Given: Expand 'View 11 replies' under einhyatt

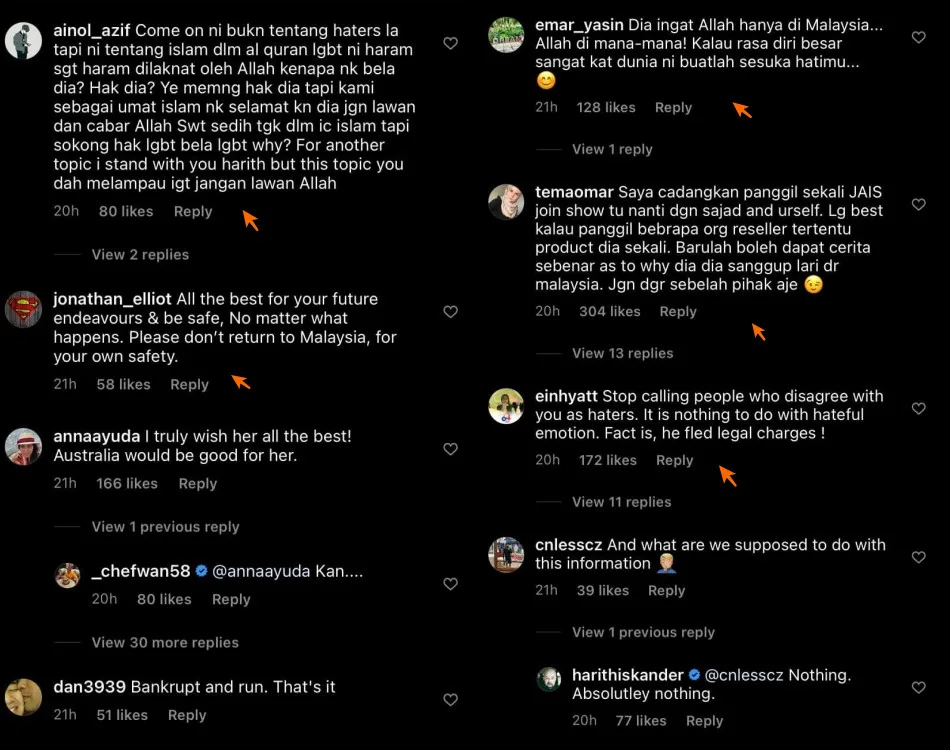Looking at the screenshot, I should coord(621,502).
